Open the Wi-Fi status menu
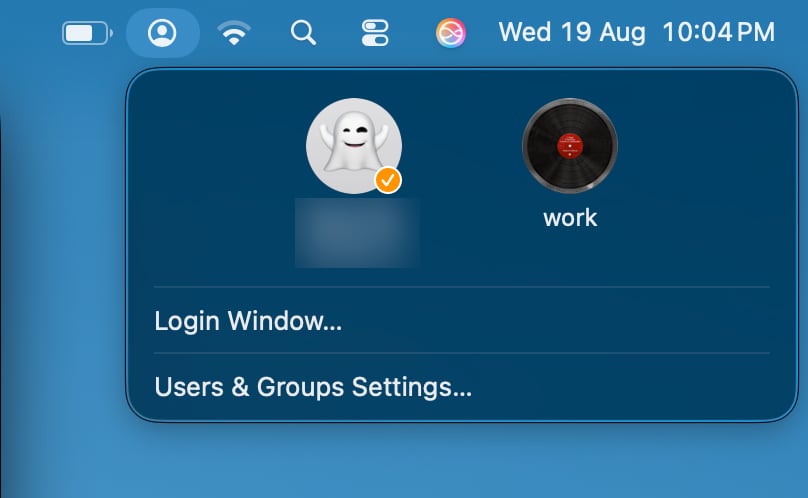 click(x=234, y=33)
